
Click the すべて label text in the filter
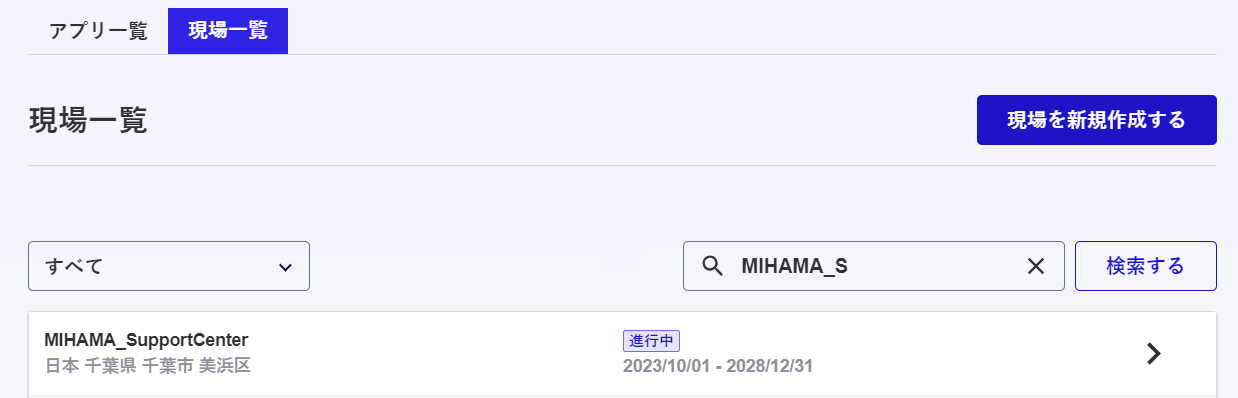(75, 266)
